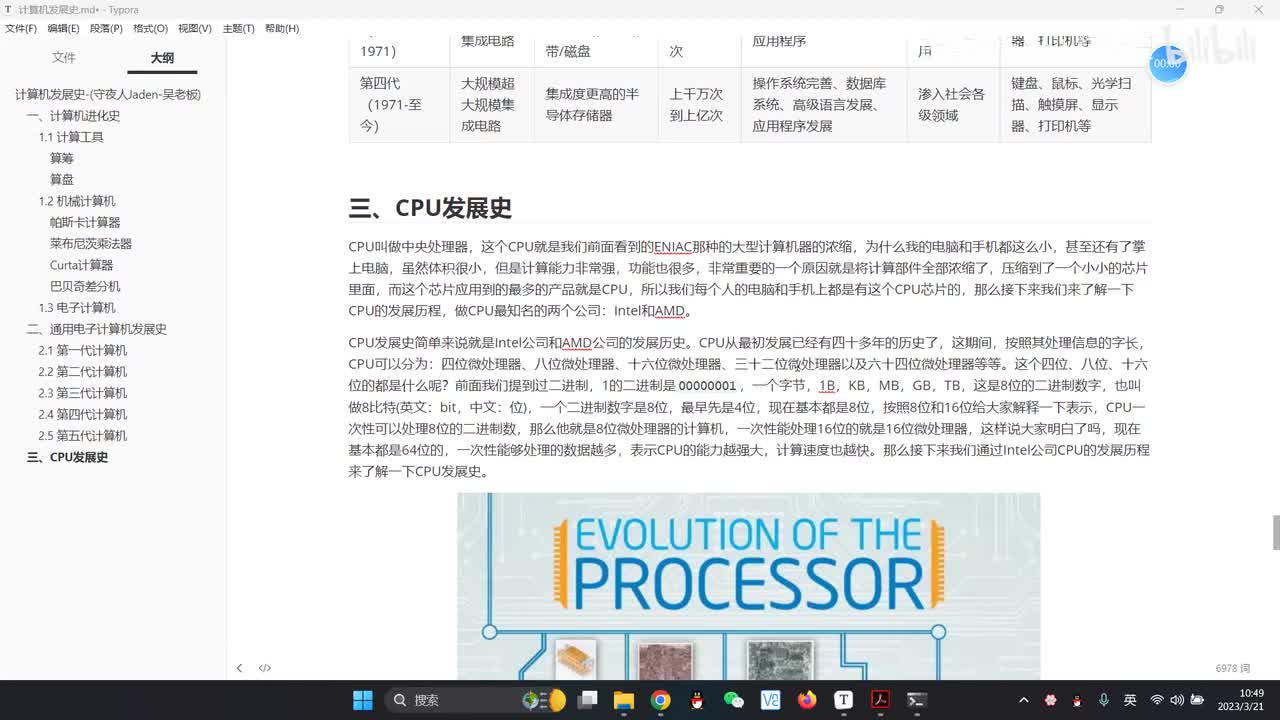This screenshot has width=1280, height=720.
Task: Go to outline item 帕斯卡计算器
Action: pyautogui.click(x=85, y=222)
